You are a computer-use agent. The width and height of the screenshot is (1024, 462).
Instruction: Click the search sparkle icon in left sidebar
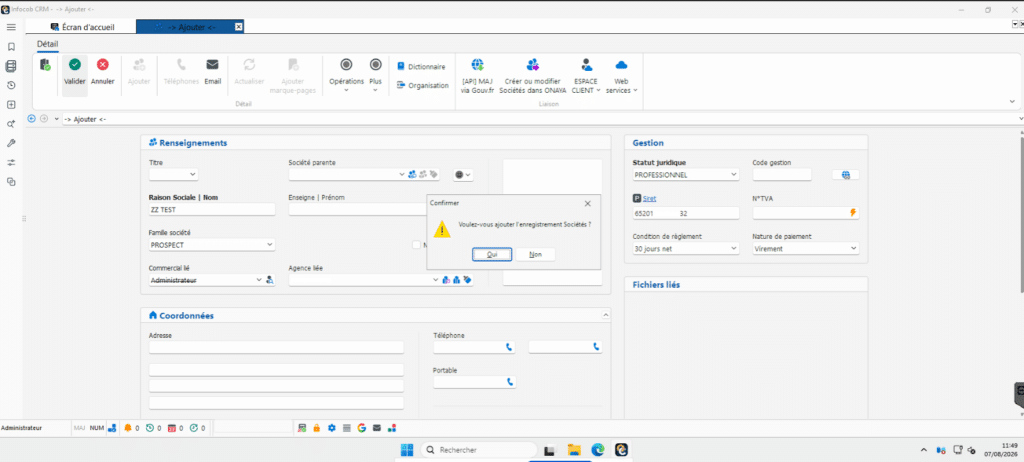(x=11, y=124)
